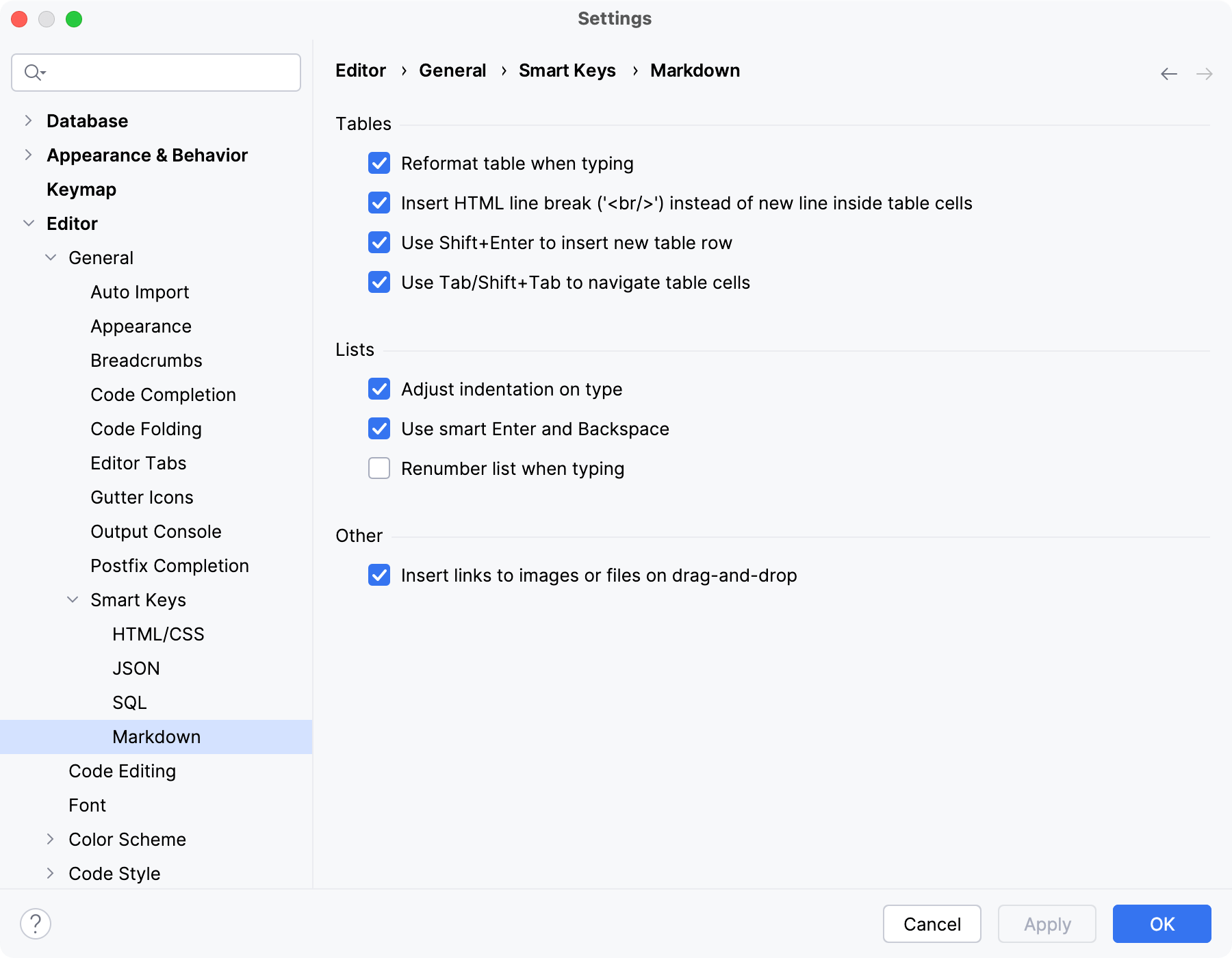1232x958 pixels.
Task: Disable Insert links to images on drag-and-drop
Action: [378, 575]
